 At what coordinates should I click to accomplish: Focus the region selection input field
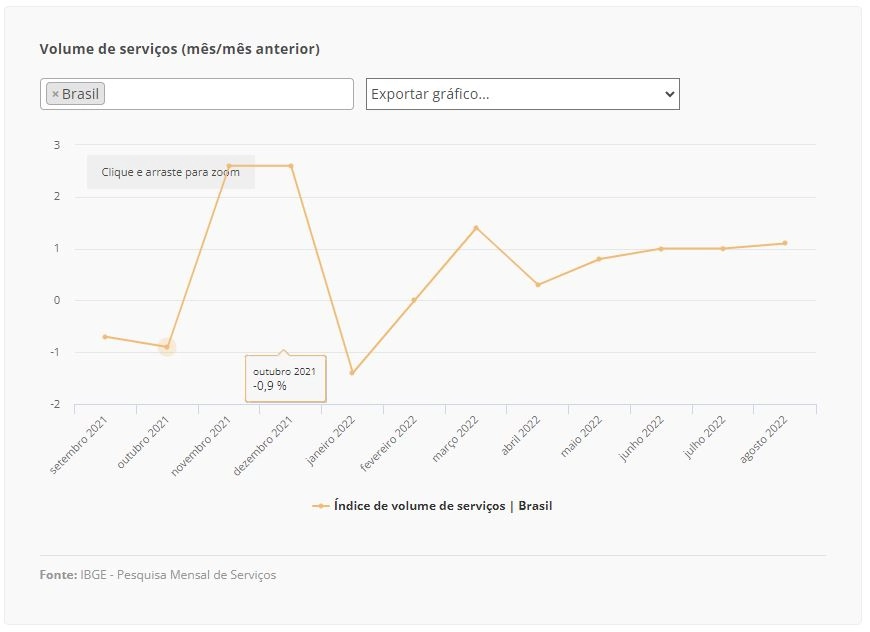tap(227, 94)
